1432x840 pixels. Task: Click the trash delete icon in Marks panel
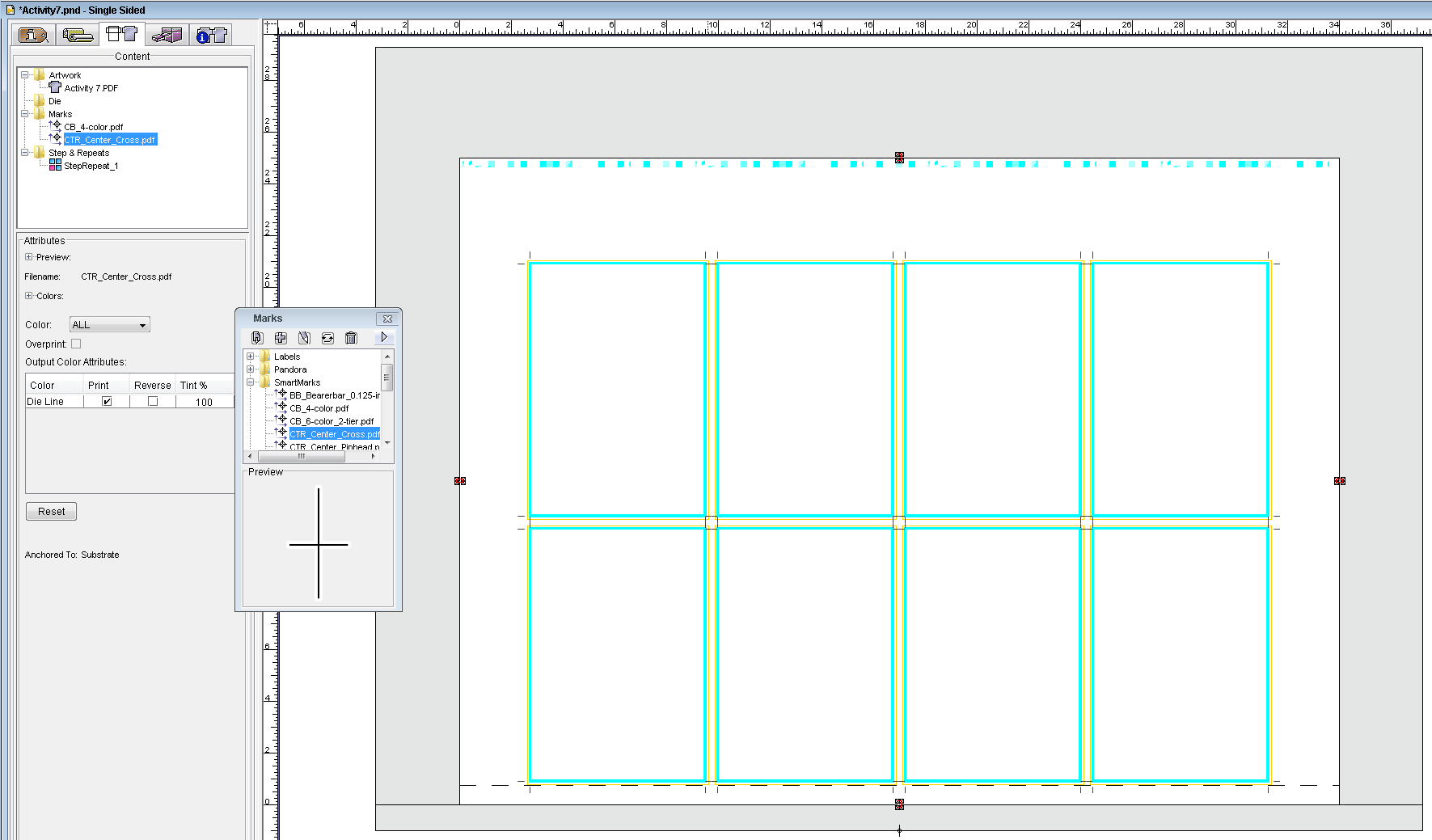351,338
